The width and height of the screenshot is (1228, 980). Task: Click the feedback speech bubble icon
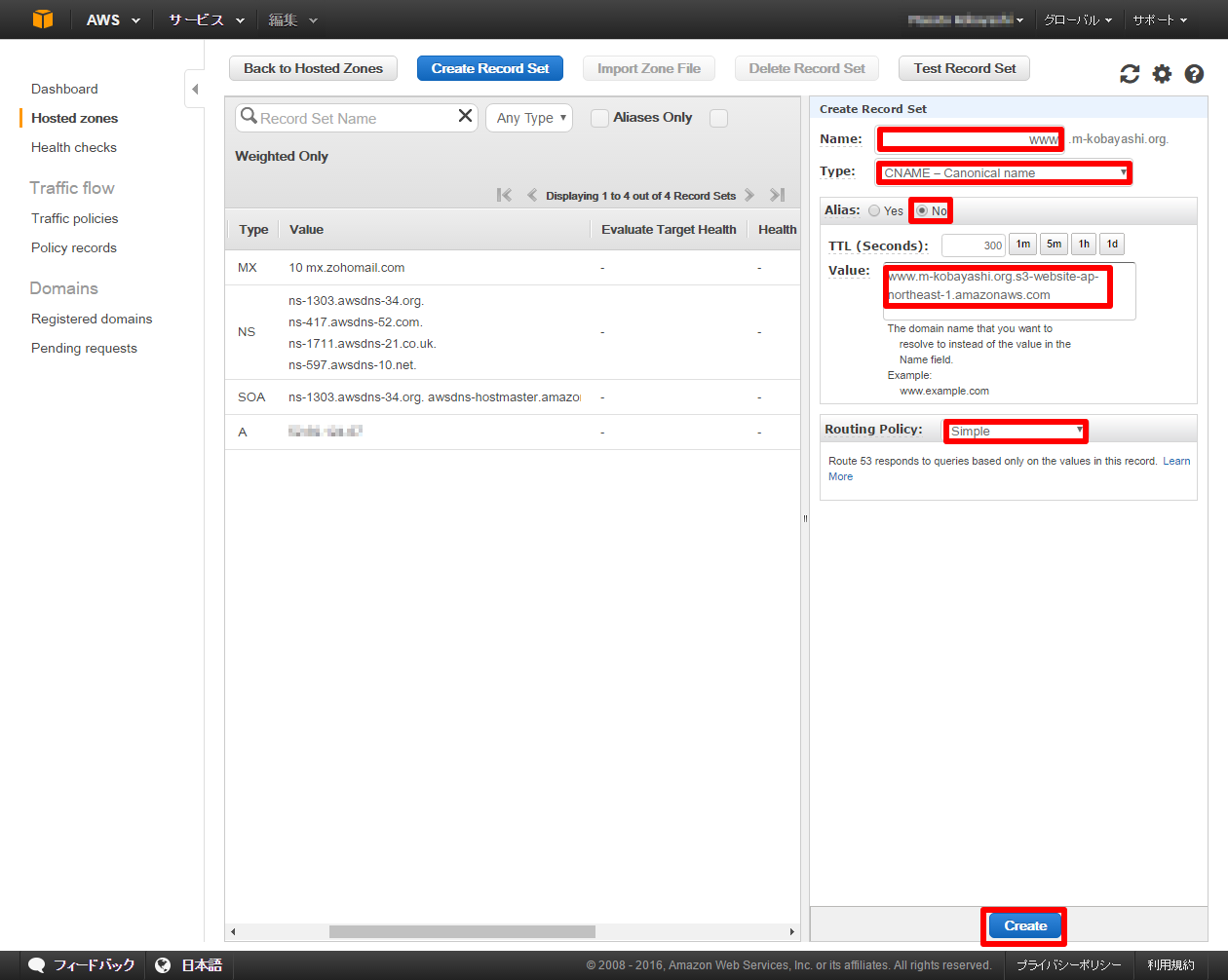tap(37, 965)
